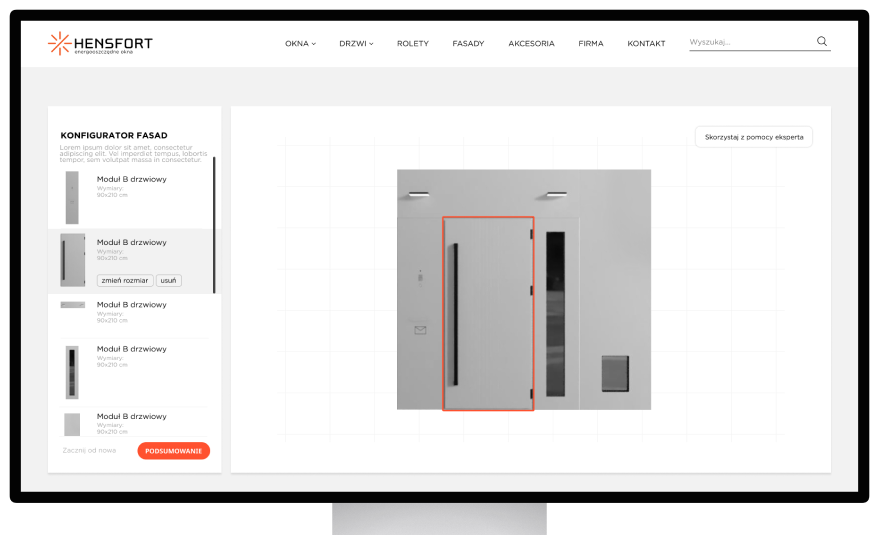The image size is (879, 535).
Task: Click the search magnifier icon
Action: [x=822, y=42]
